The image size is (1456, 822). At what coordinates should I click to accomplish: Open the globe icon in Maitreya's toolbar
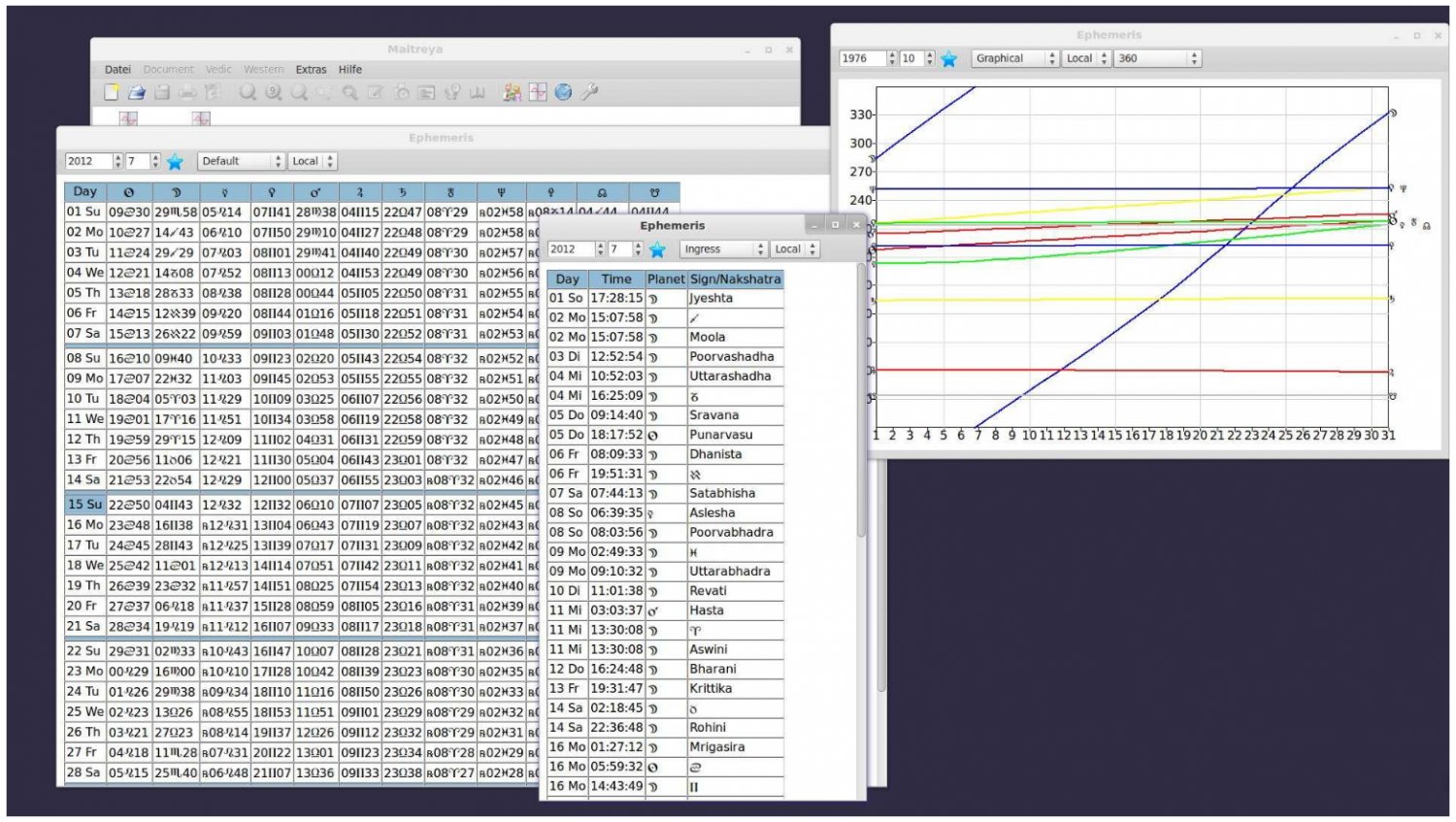pyautogui.click(x=563, y=94)
